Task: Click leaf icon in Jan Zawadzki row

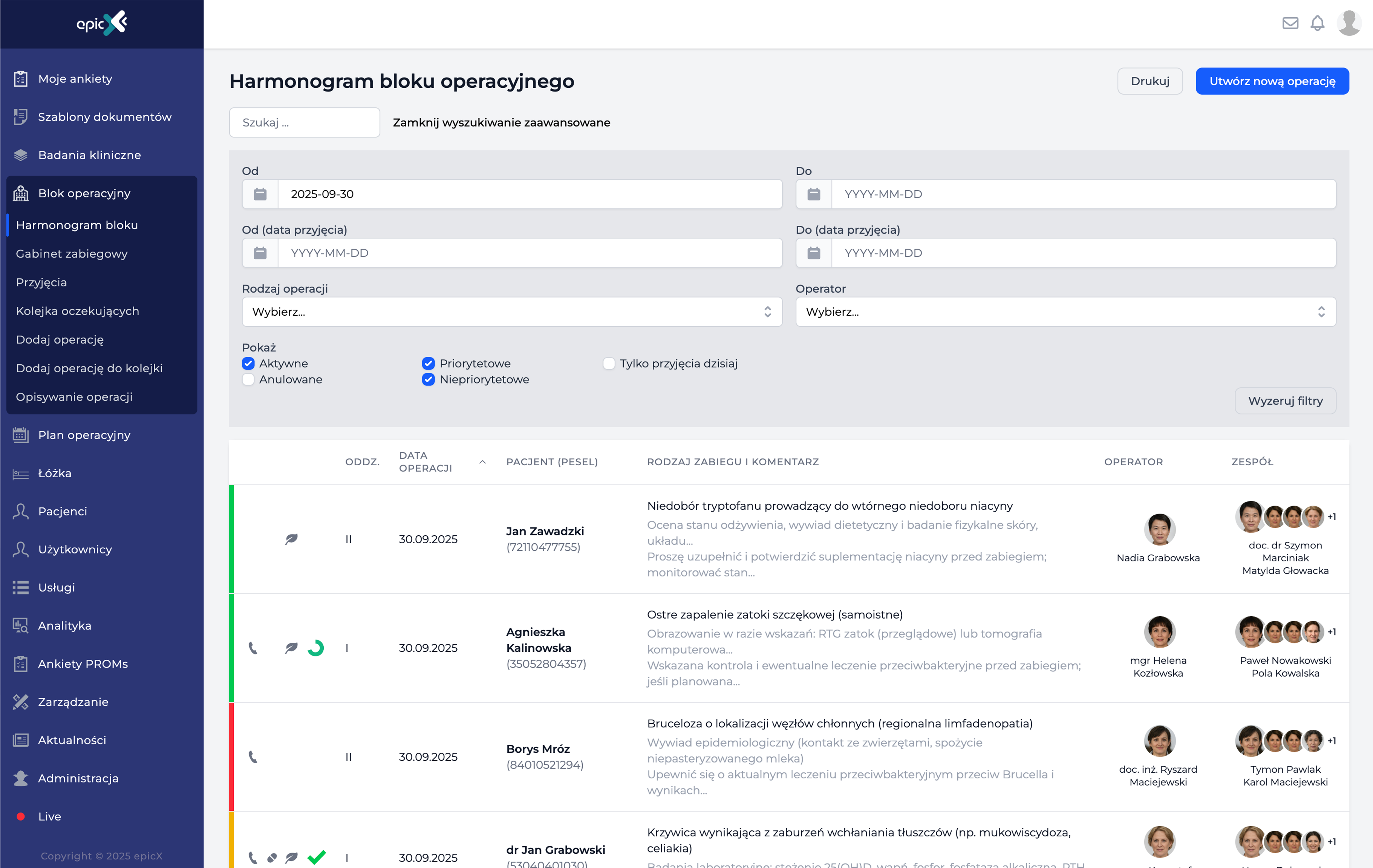Action: (291, 539)
